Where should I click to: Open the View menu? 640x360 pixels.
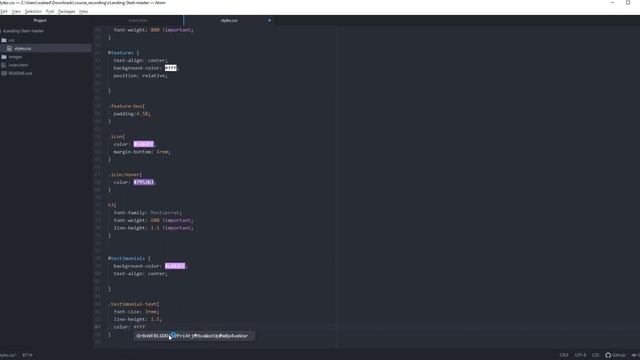pyautogui.click(x=16, y=12)
